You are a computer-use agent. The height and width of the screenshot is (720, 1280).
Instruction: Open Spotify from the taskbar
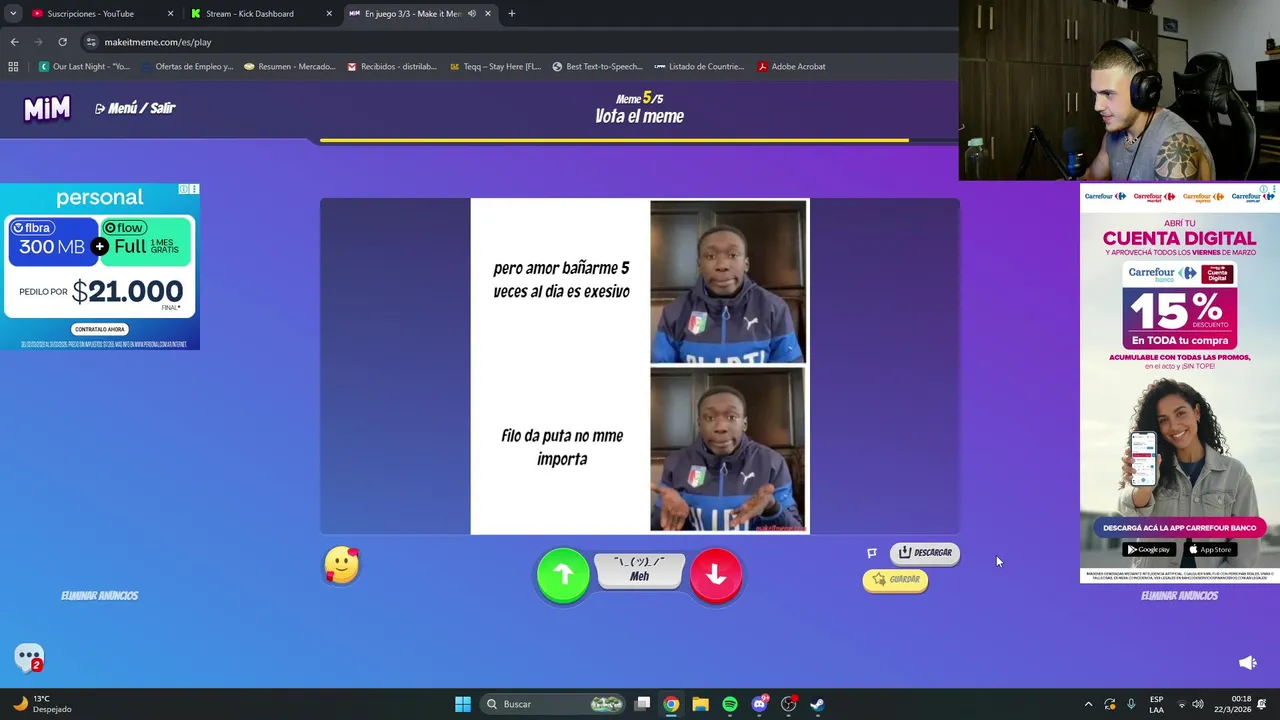(x=730, y=704)
